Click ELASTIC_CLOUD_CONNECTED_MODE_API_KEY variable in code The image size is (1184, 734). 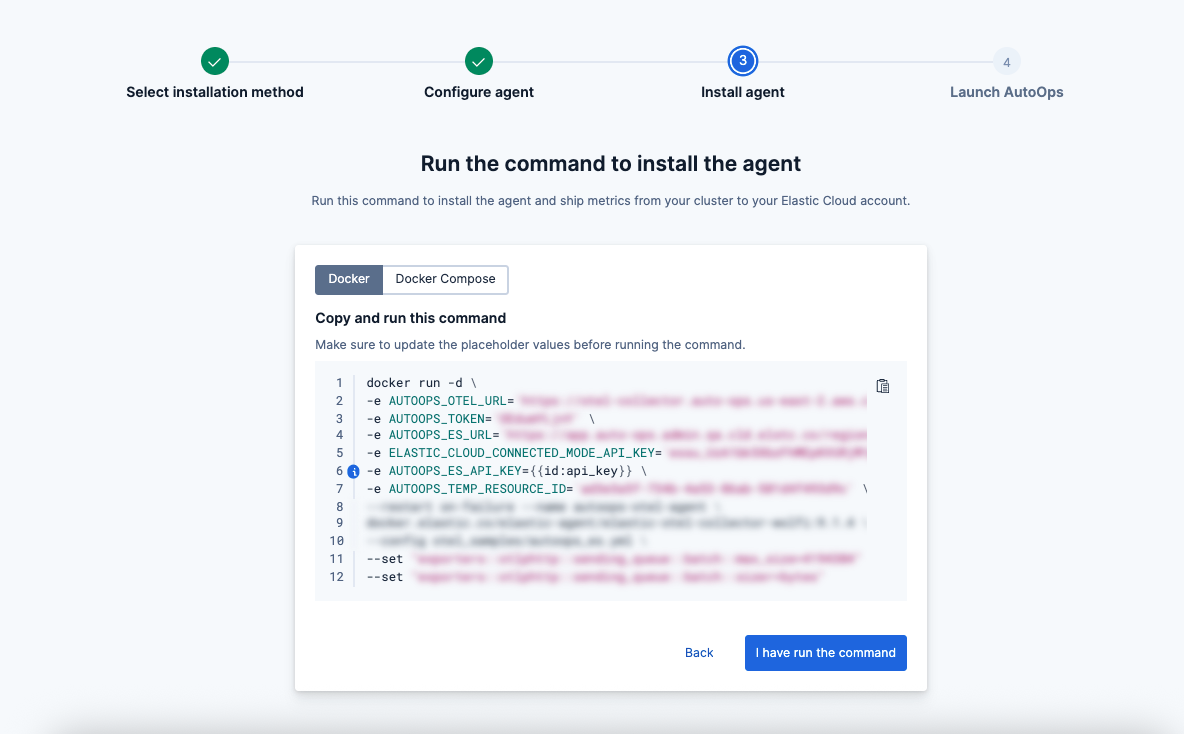[521, 453]
